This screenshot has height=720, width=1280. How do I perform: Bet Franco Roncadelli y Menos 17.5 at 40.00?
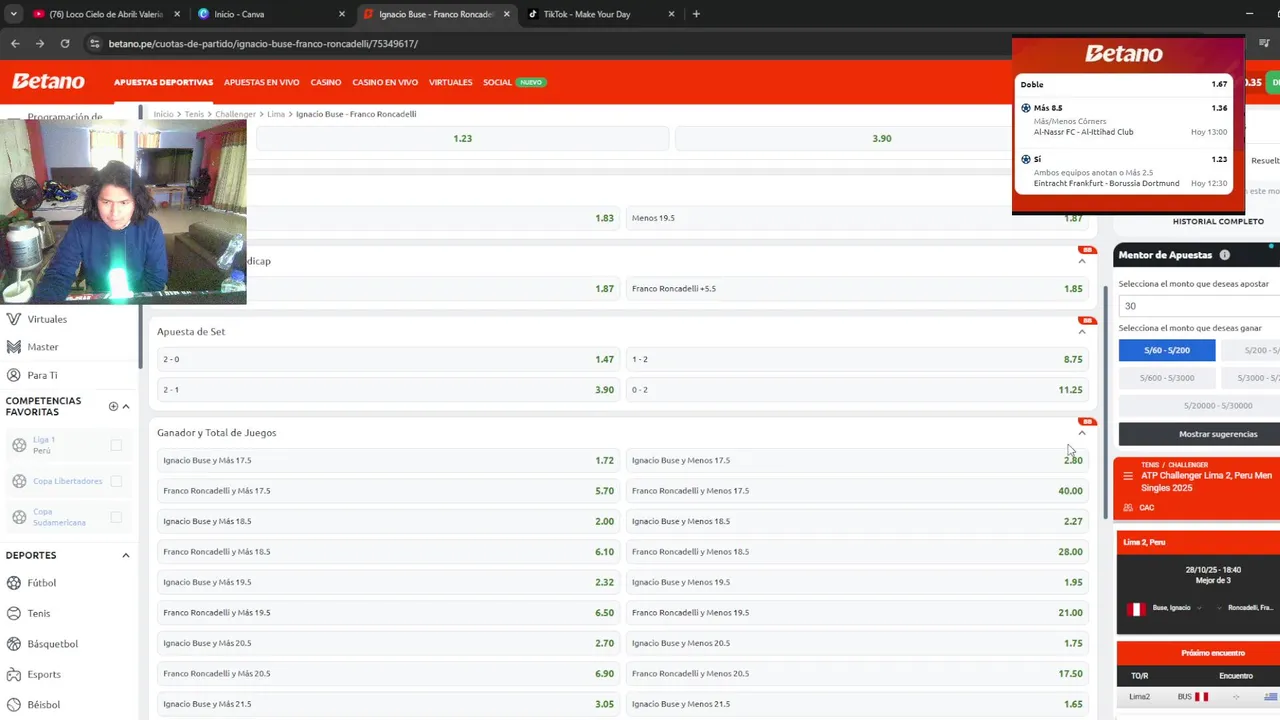click(857, 491)
